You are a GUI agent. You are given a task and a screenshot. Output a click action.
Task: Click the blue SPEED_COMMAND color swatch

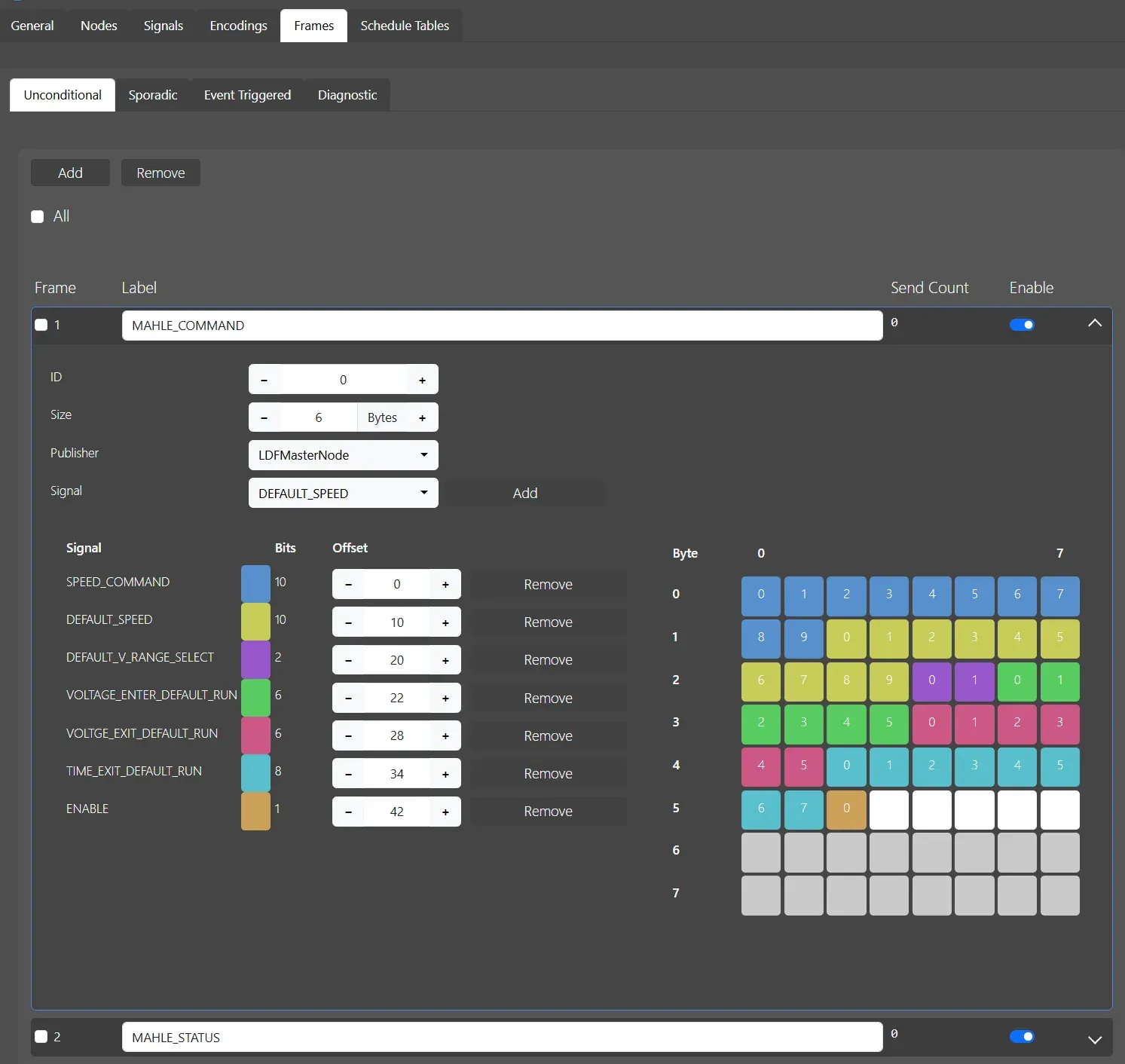coord(255,584)
